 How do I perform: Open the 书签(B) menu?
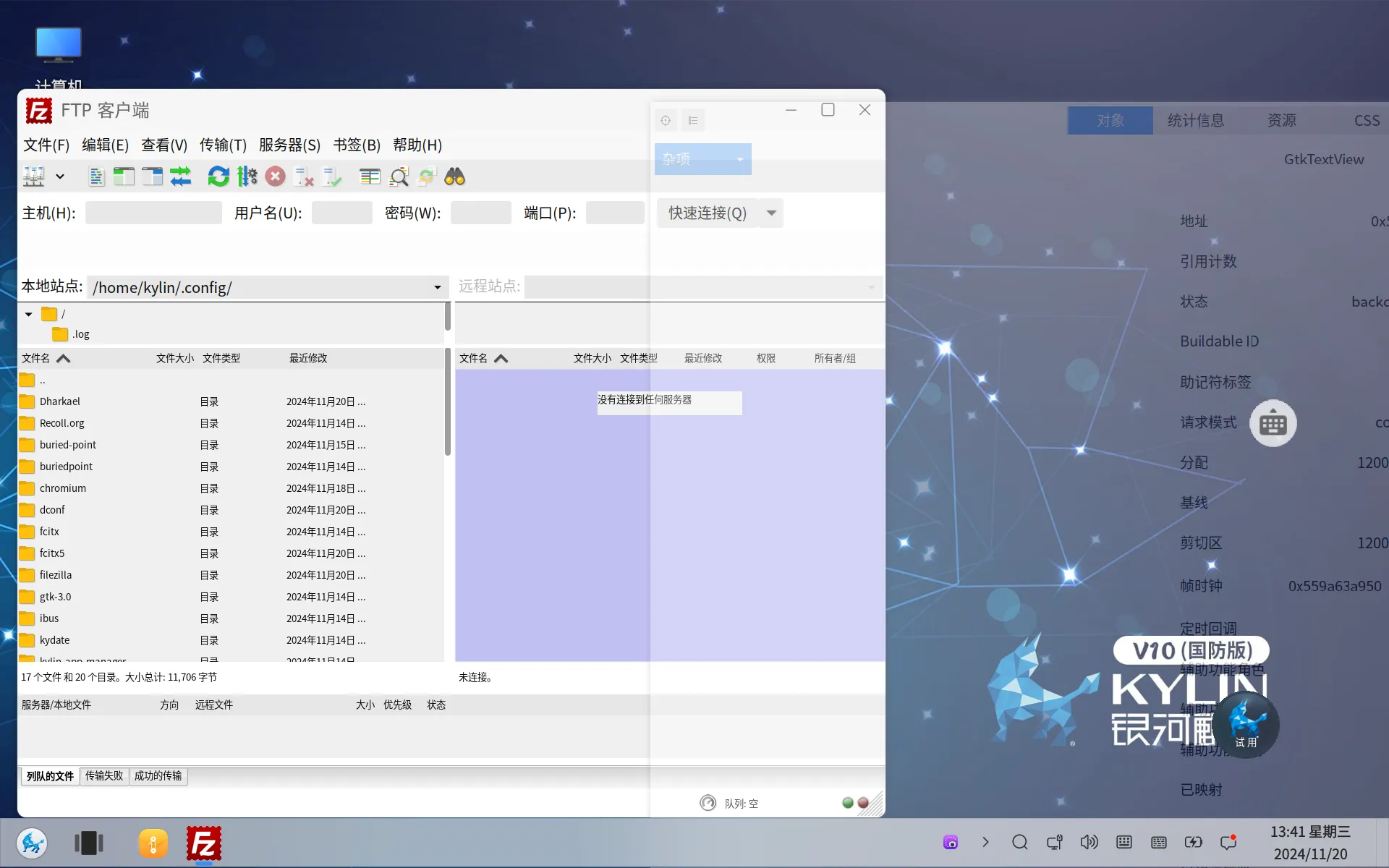[x=357, y=145]
